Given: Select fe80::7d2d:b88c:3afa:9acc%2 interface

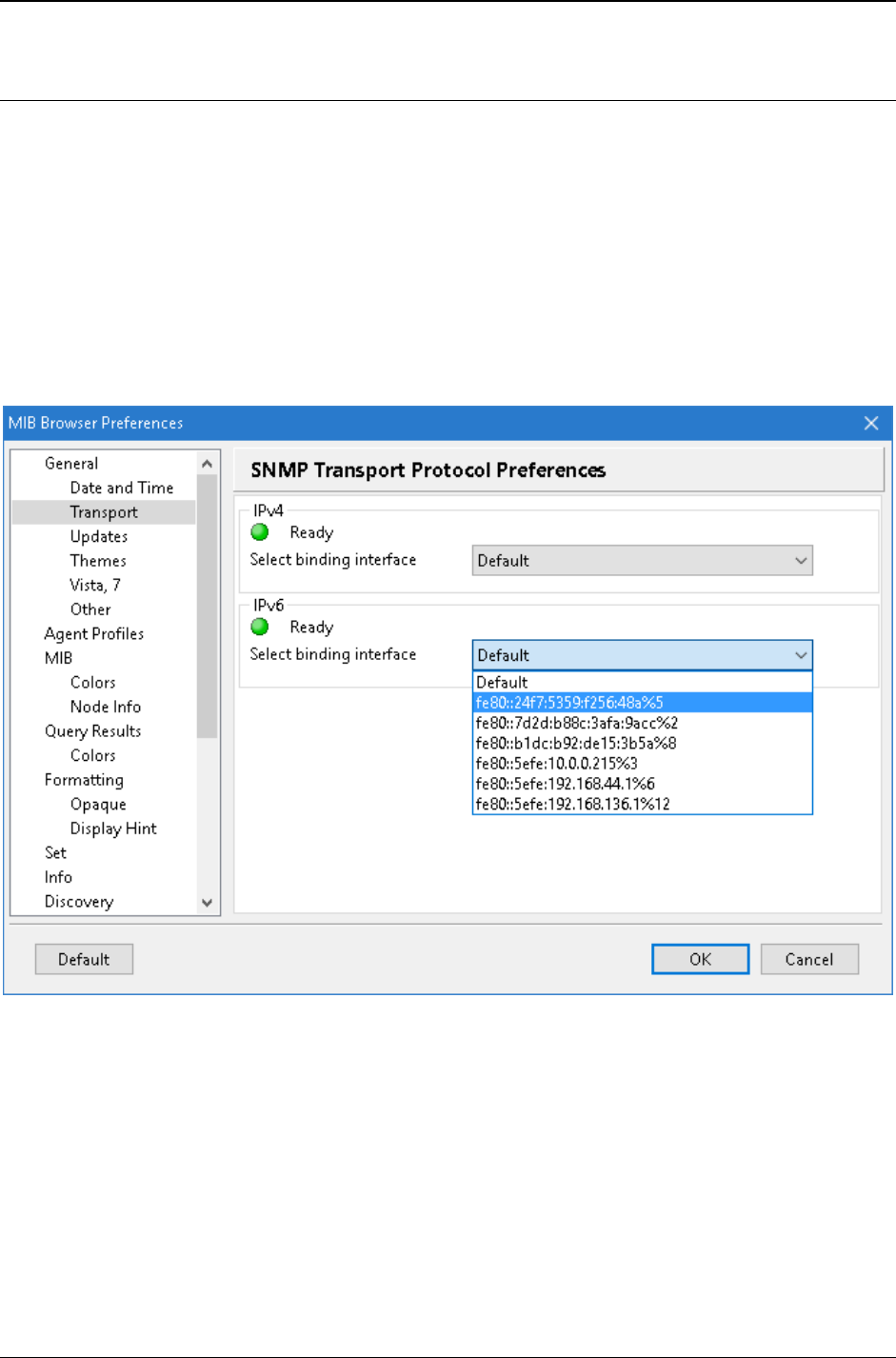Looking at the screenshot, I should 643,723.
